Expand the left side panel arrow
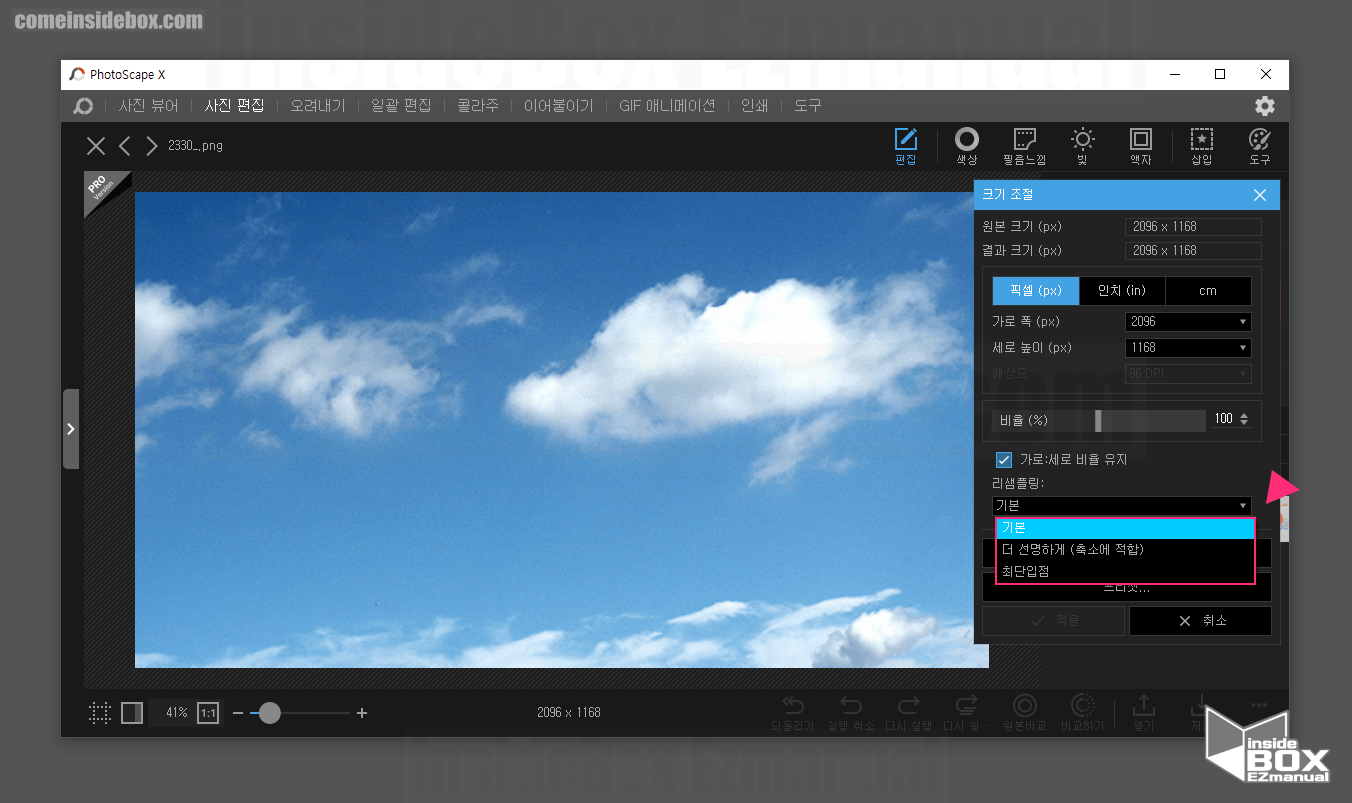This screenshot has height=803, width=1352. tap(70, 429)
